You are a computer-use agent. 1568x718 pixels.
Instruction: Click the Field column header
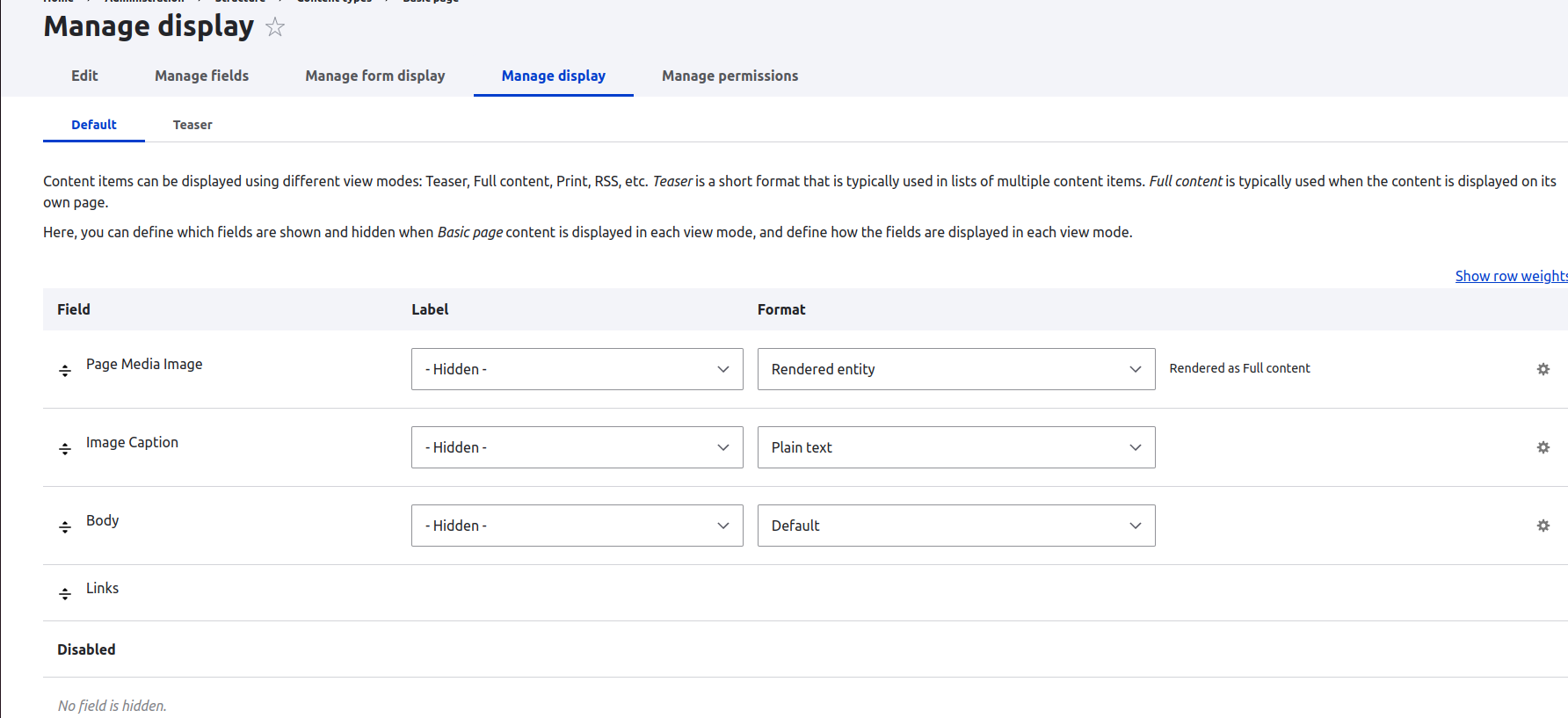(x=74, y=309)
